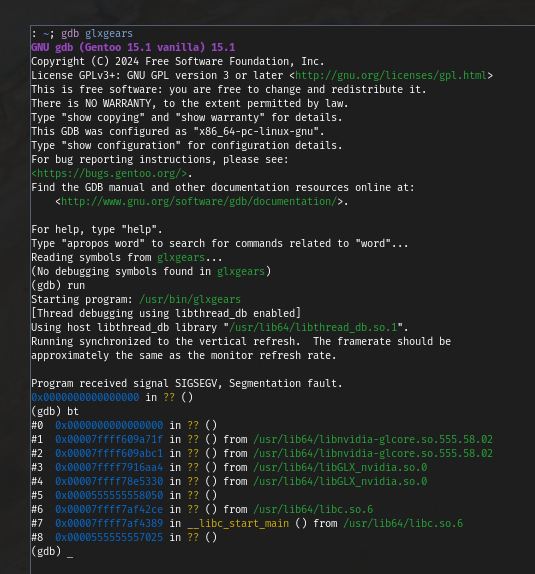Open the GDB documentation URL
Viewport: 535px width, 574px height.
pos(199,201)
